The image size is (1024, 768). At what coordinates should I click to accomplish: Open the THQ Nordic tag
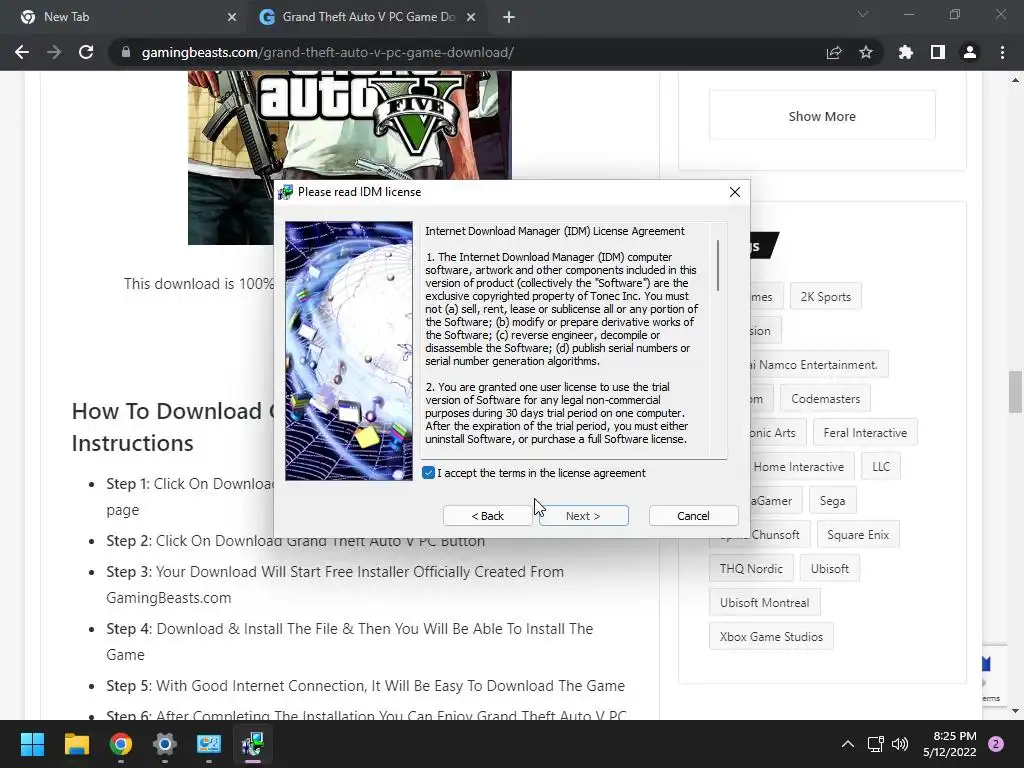point(751,568)
